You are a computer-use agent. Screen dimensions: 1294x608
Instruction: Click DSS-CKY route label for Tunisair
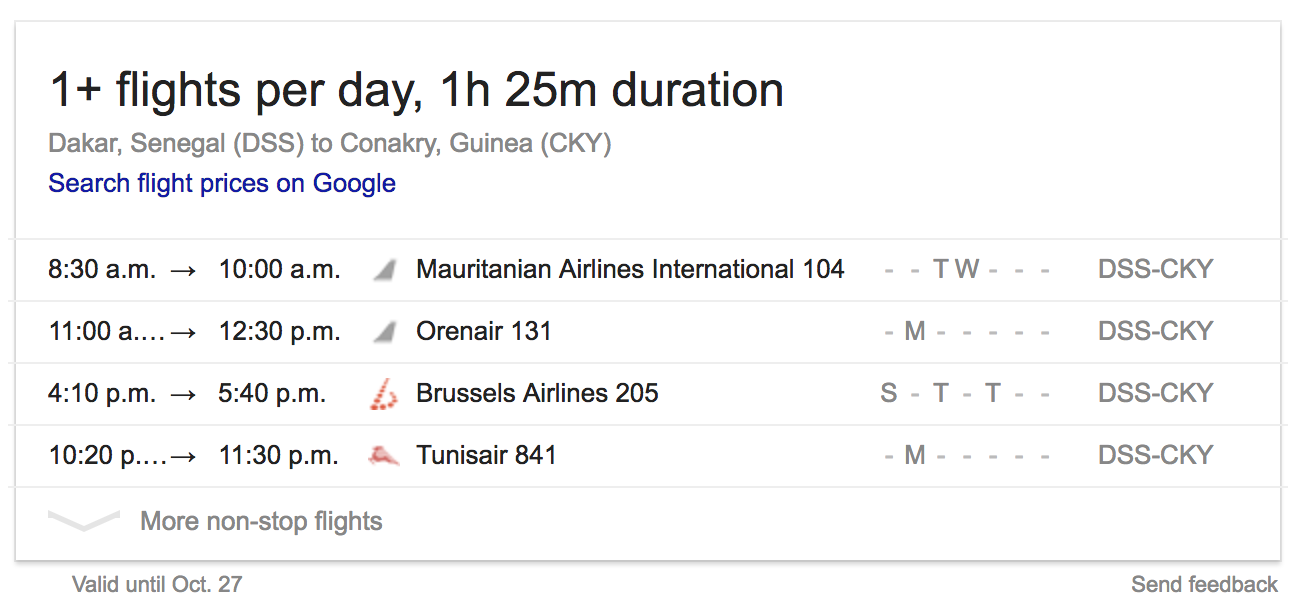click(1155, 456)
